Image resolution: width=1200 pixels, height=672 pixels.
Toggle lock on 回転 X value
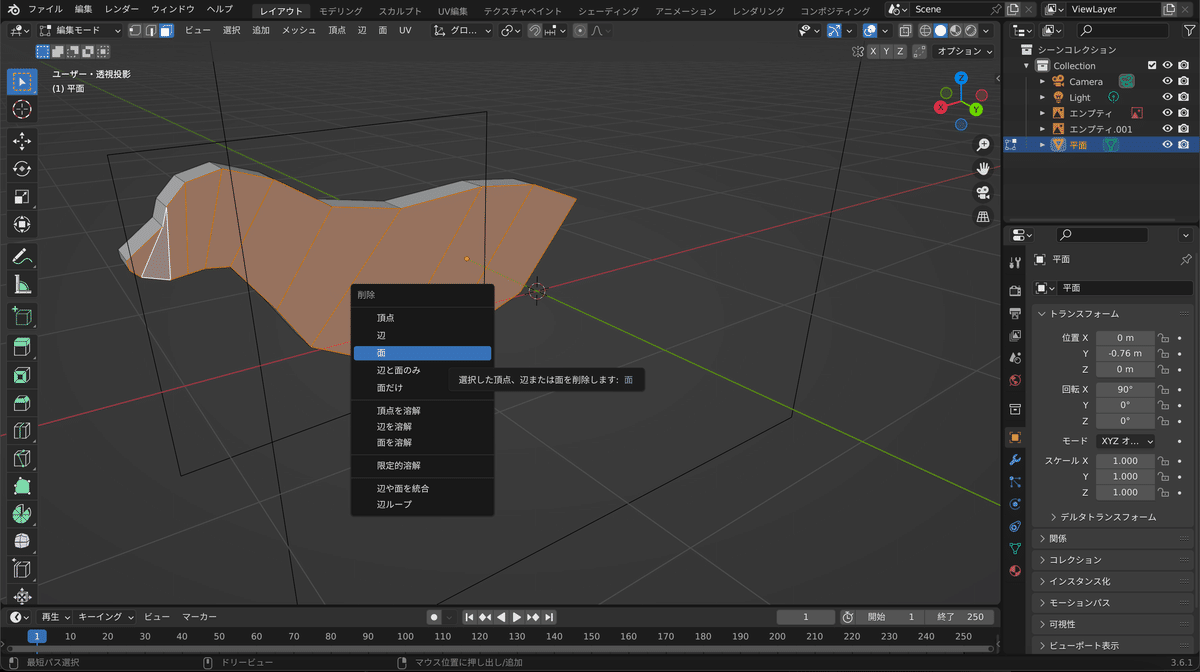(x=1164, y=389)
